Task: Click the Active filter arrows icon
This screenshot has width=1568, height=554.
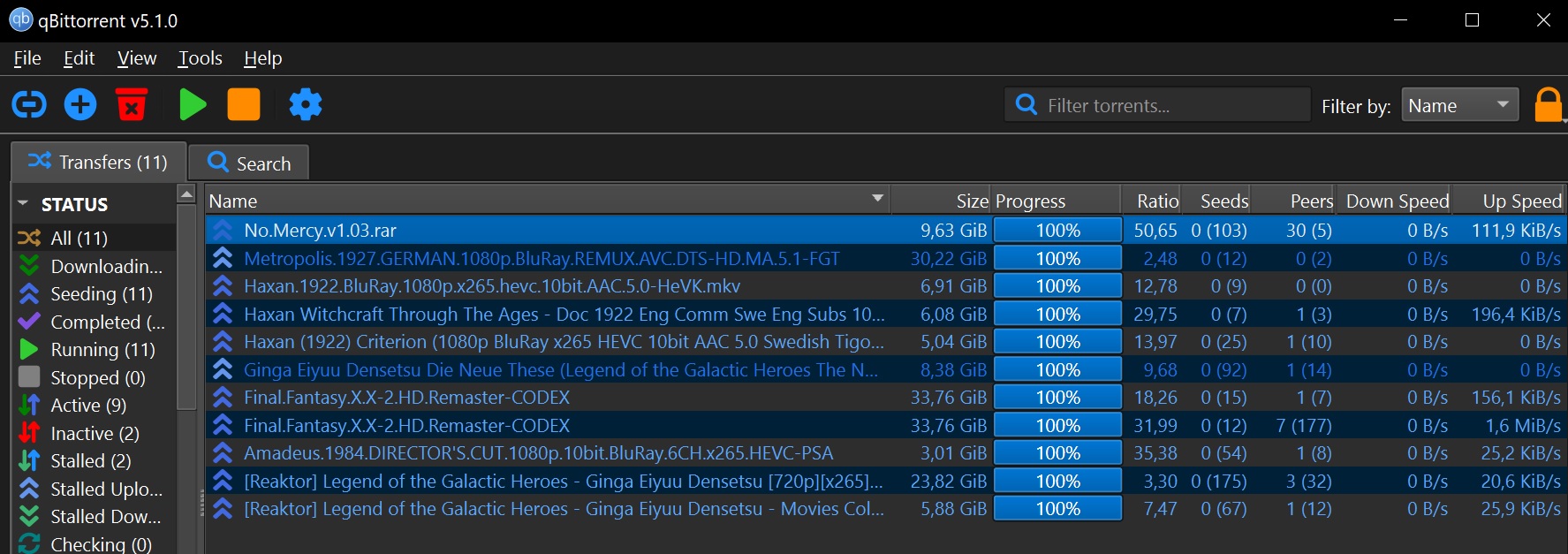Action: point(29,405)
